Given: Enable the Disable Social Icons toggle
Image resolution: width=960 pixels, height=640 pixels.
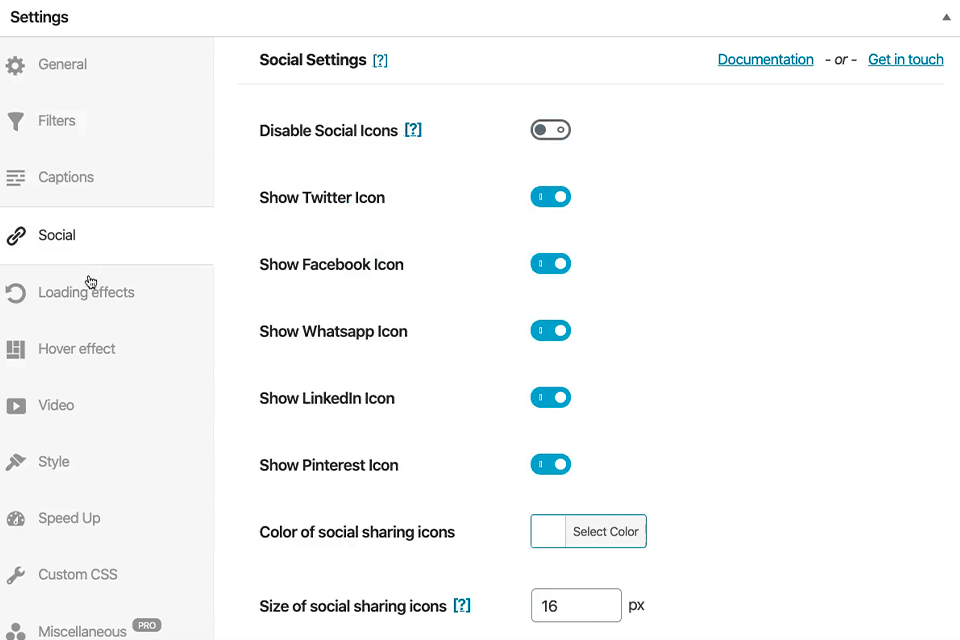Looking at the screenshot, I should (550, 129).
